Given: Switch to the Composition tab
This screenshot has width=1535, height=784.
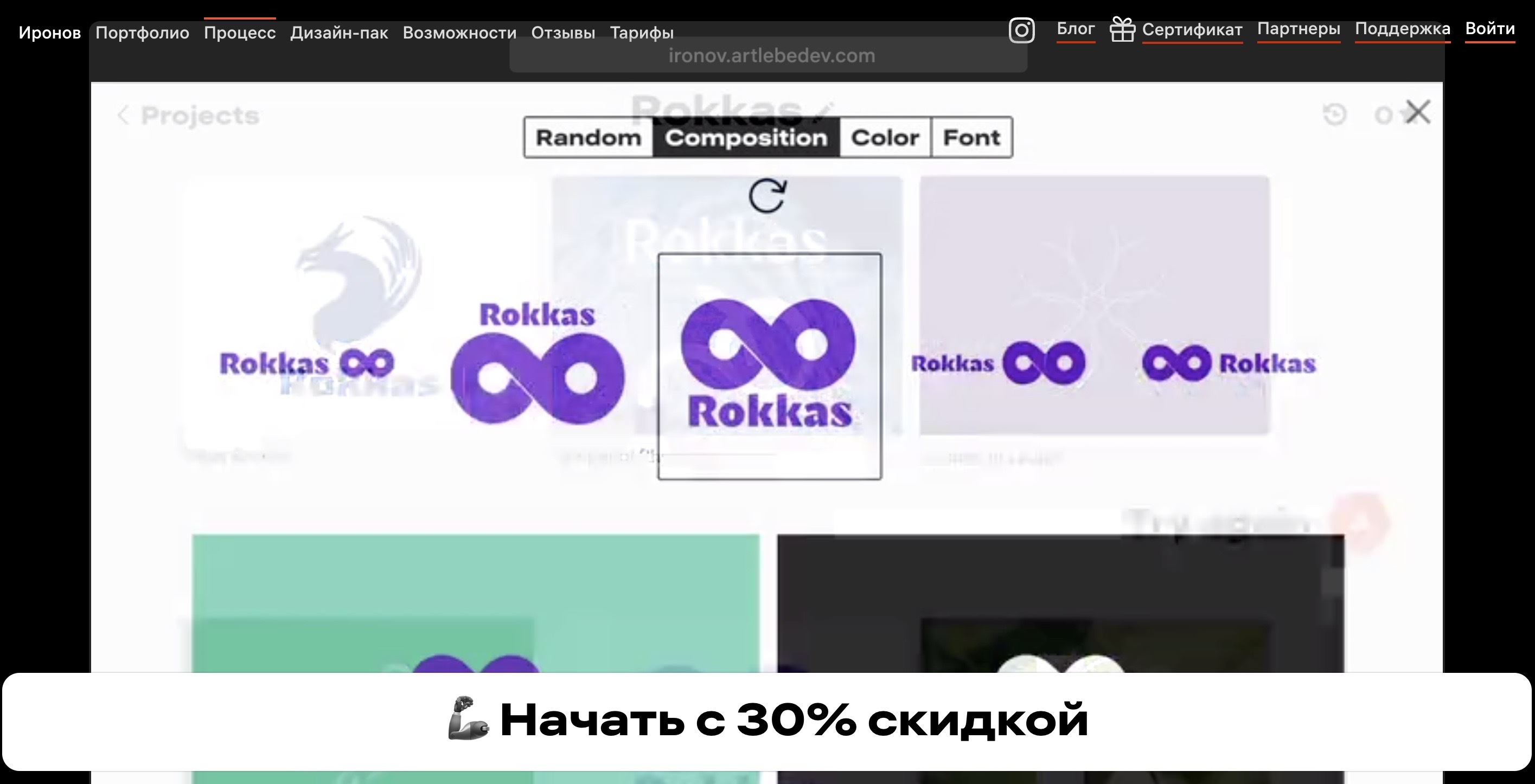Looking at the screenshot, I should [x=746, y=138].
